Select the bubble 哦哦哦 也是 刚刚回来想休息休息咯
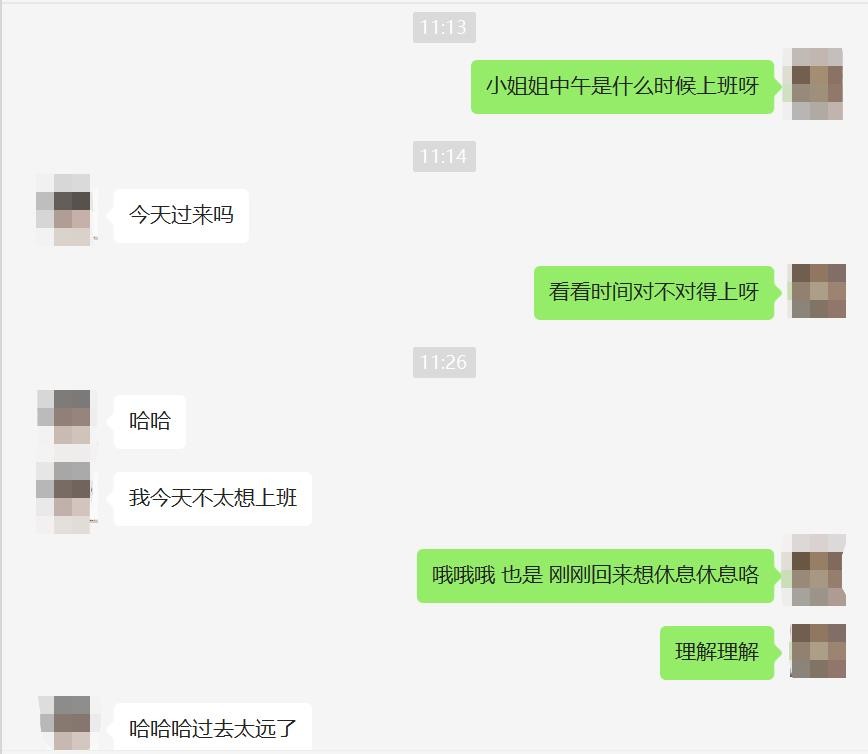 (x=596, y=576)
